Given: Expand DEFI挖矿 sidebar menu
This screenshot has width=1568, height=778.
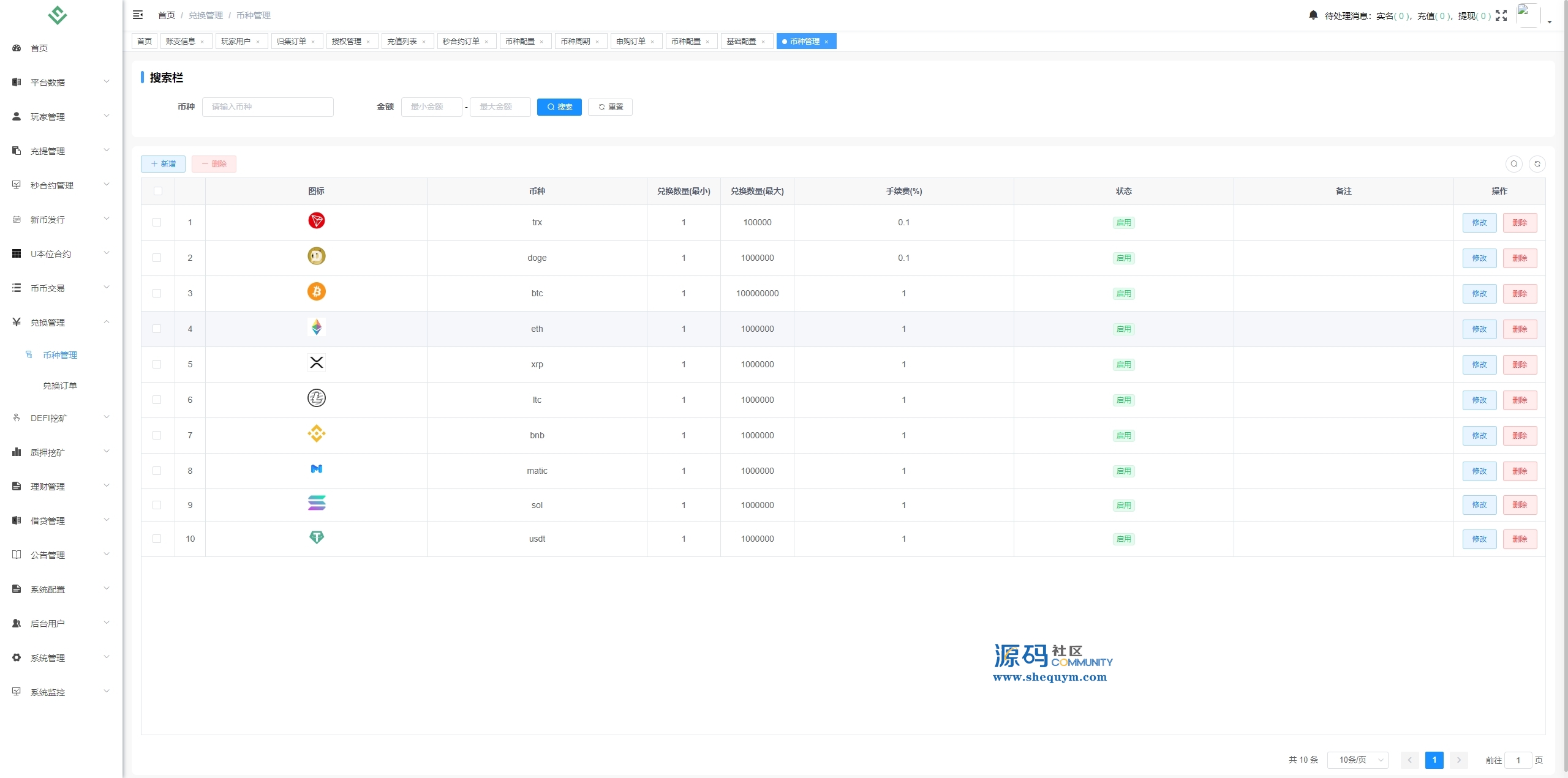Looking at the screenshot, I should (61, 418).
